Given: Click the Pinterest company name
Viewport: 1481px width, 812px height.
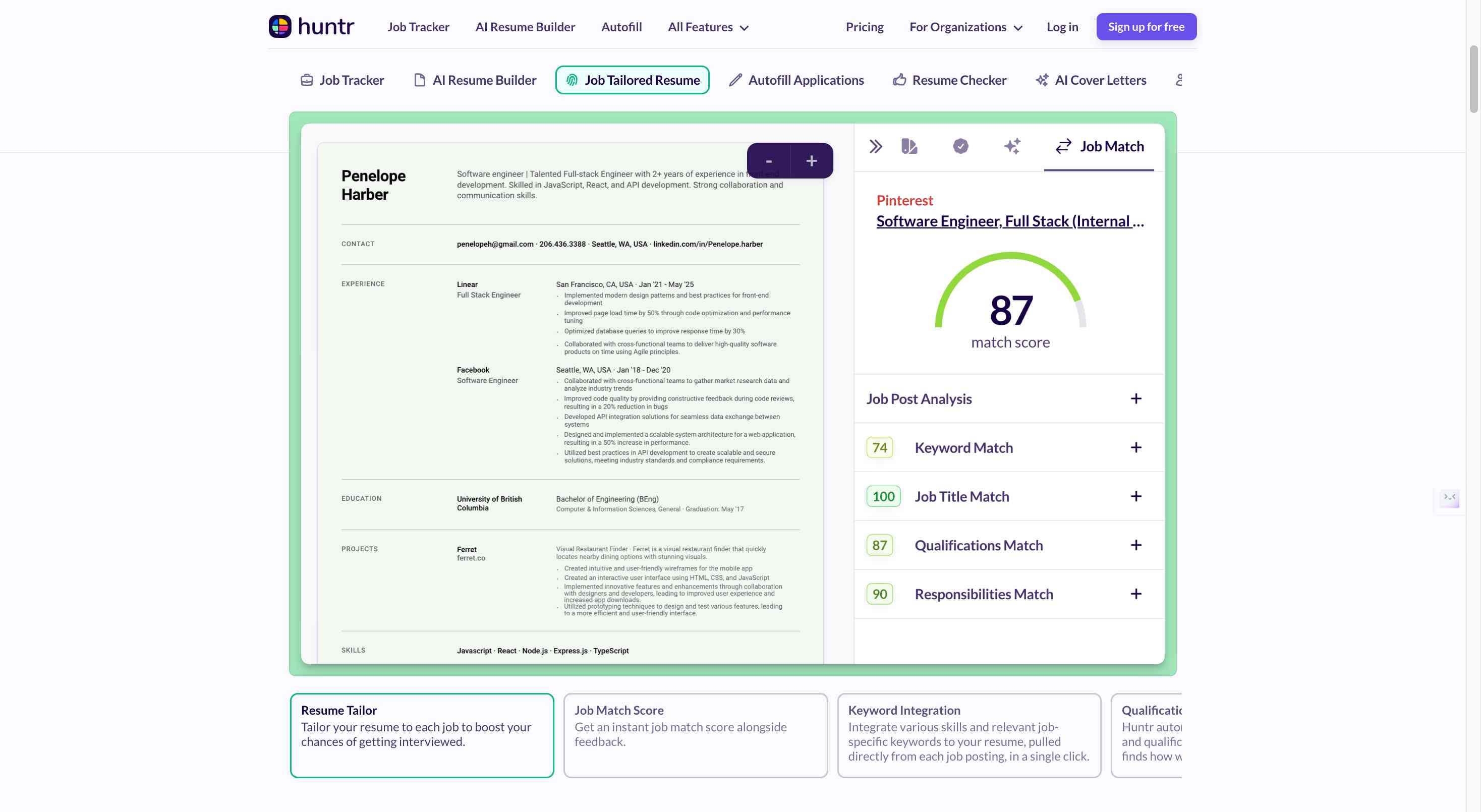Looking at the screenshot, I should point(904,201).
